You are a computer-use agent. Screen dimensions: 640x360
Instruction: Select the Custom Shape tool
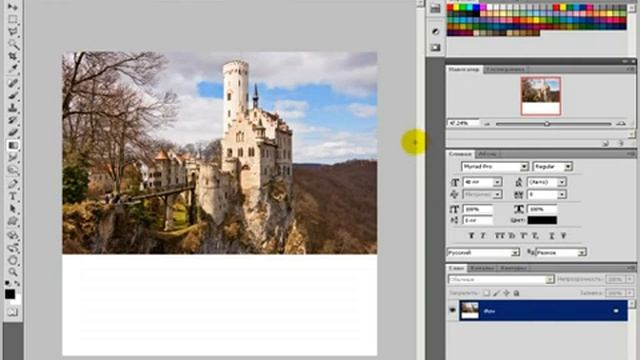click(12, 221)
